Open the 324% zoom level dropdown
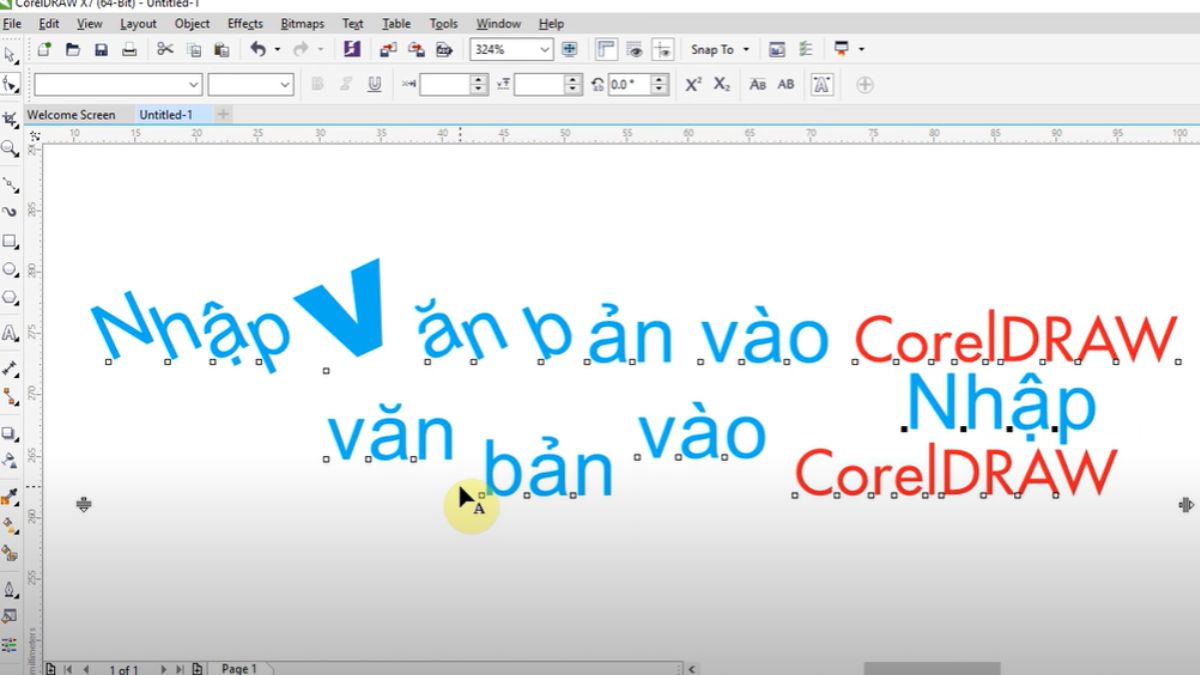Viewport: 1200px width, 675px height. (544, 49)
